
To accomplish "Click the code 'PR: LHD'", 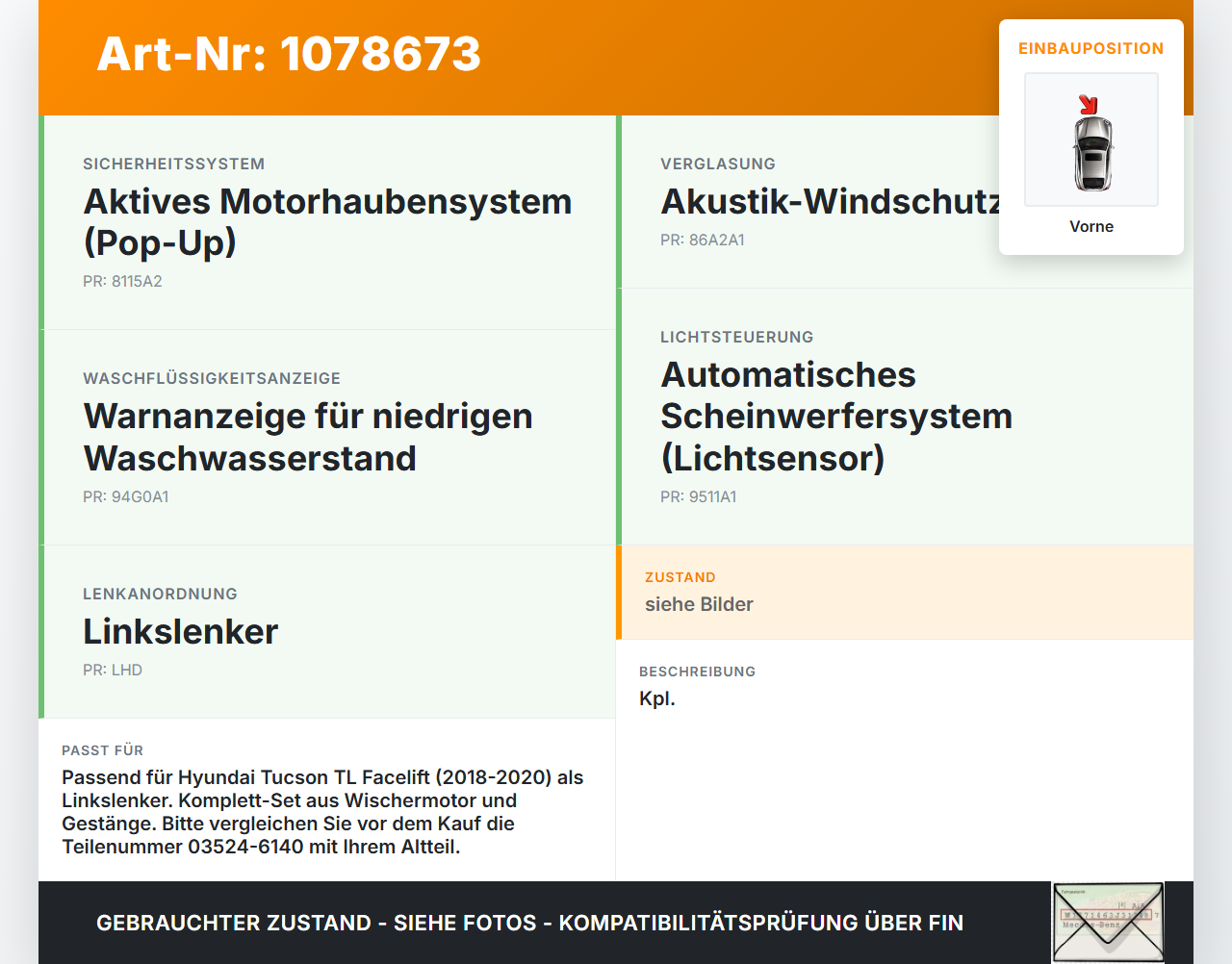I will click(x=113, y=670).
